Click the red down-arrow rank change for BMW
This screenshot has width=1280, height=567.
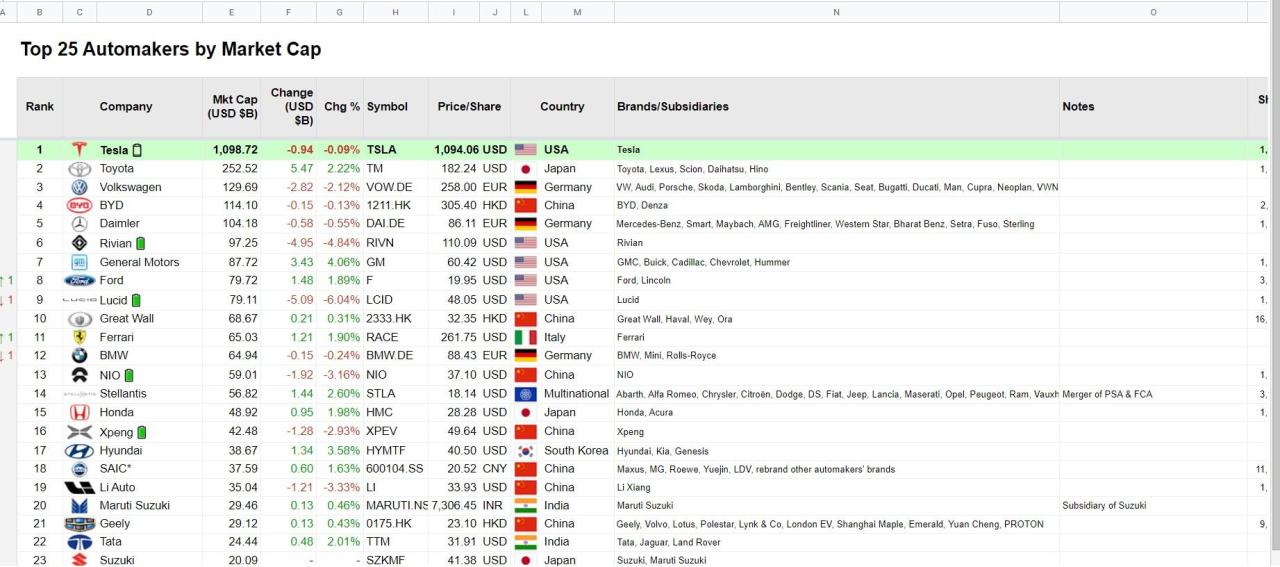7,356
